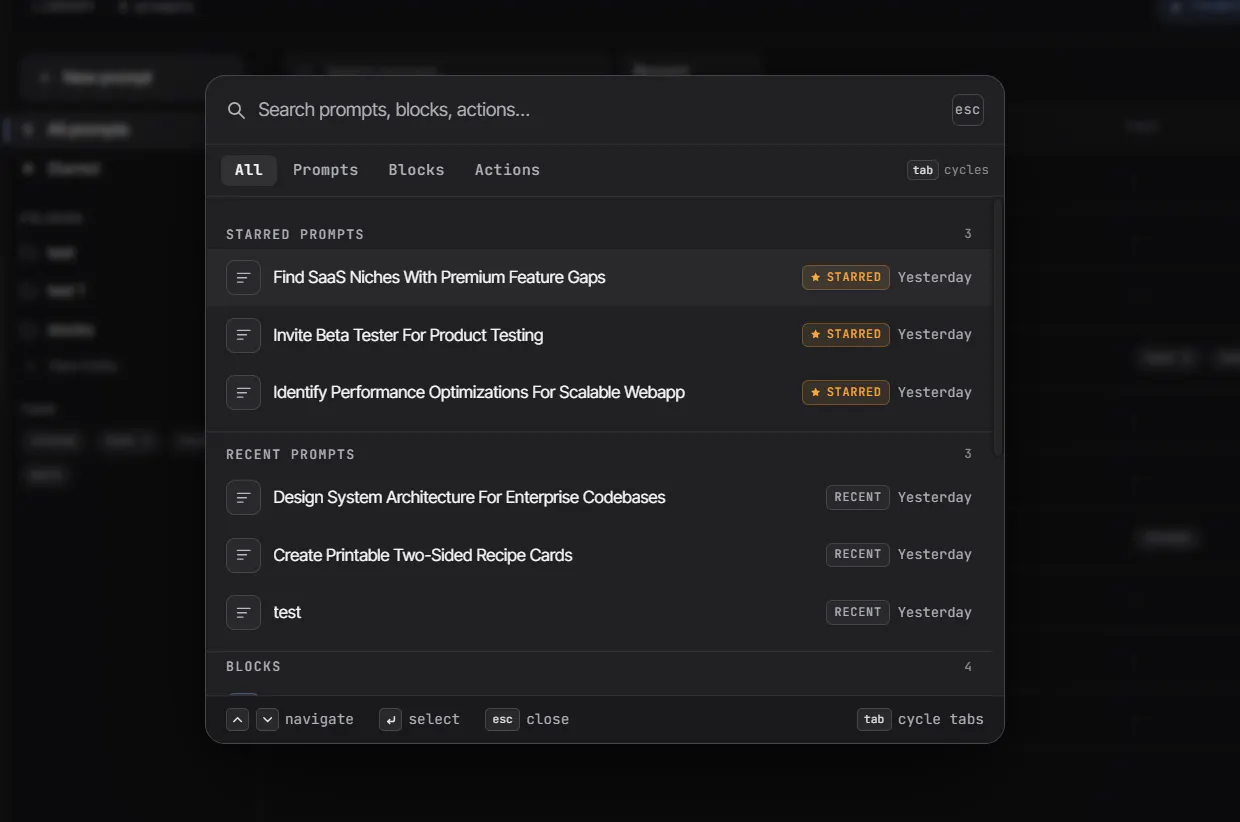Click STARRED badge on Identify Performance Optimizations row

coord(846,392)
